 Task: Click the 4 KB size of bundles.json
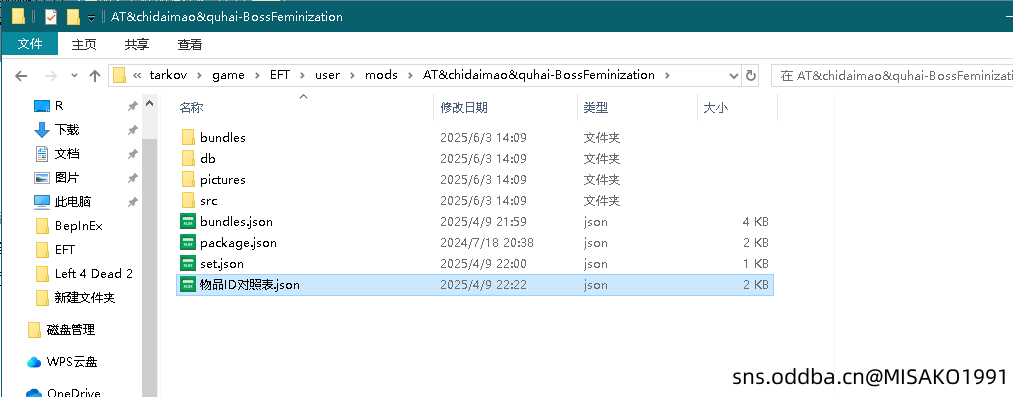756,221
